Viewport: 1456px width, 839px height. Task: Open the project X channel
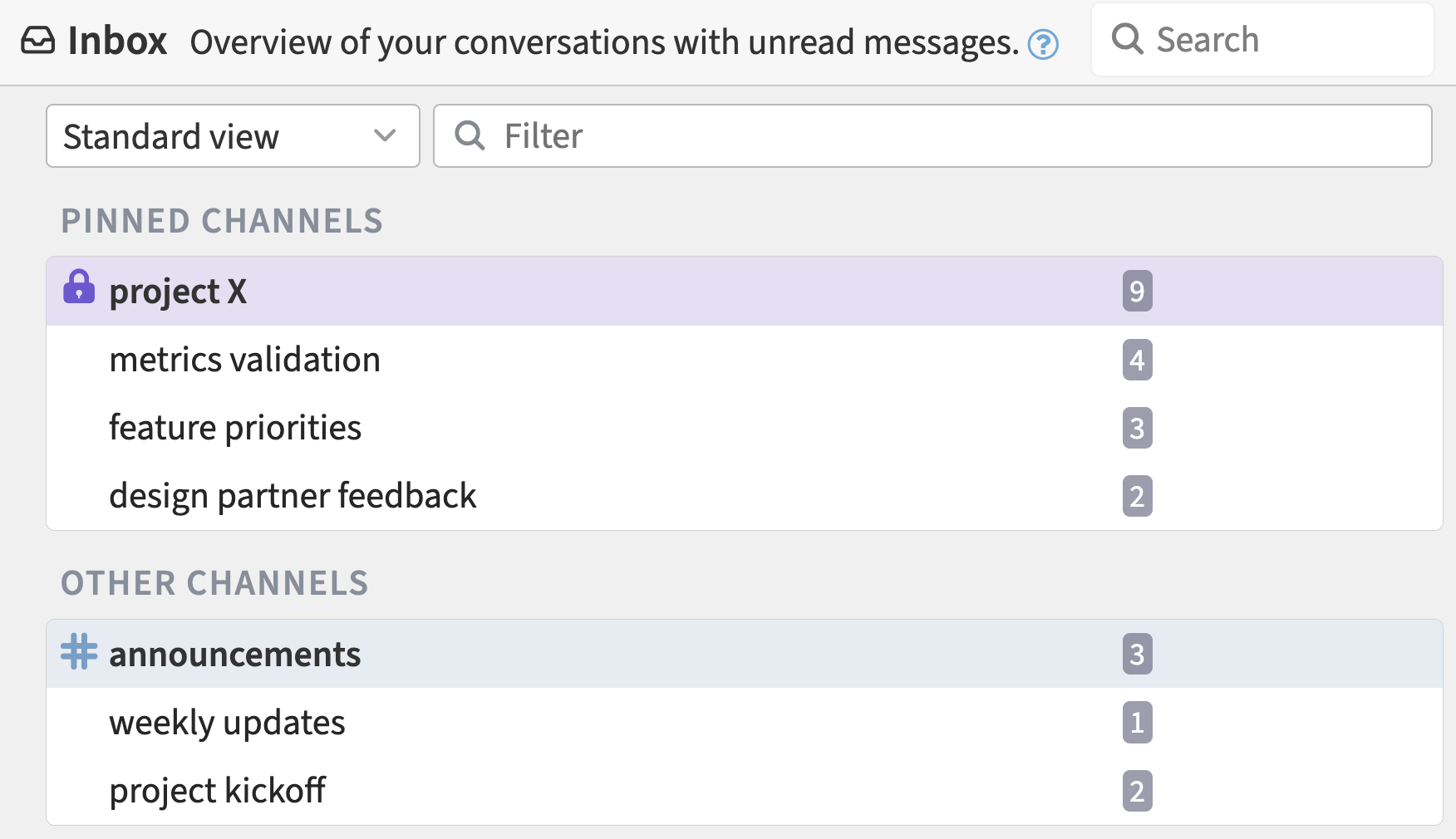tap(177, 290)
